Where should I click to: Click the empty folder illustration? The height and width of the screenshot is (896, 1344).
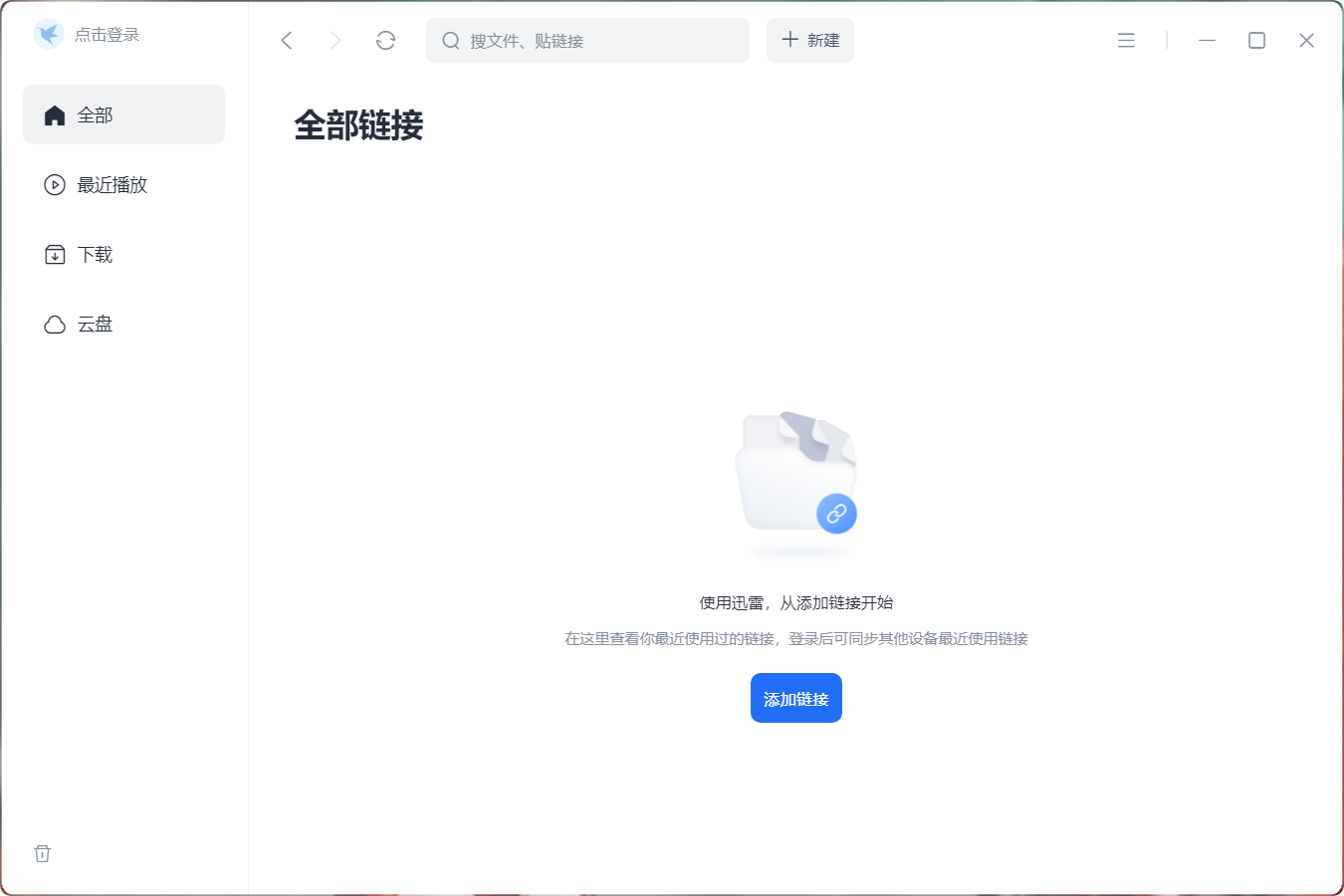(786, 473)
